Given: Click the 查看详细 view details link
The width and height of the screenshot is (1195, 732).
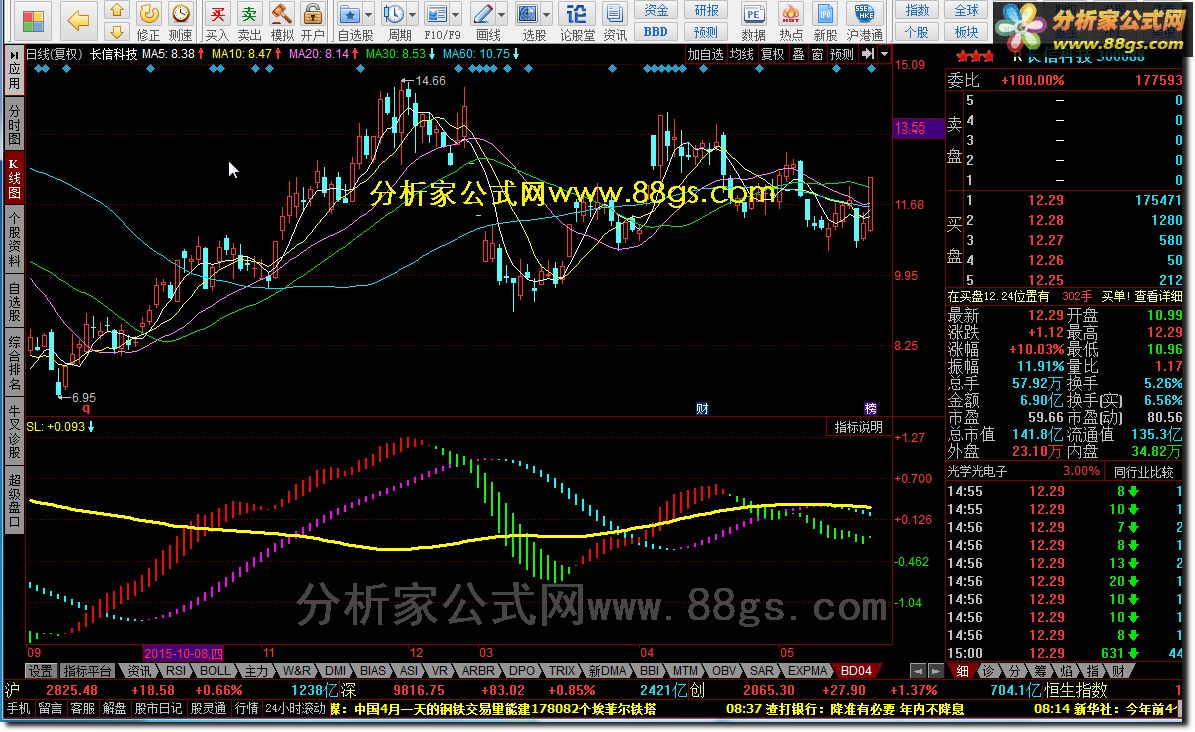Looking at the screenshot, I should pos(1158,296).
